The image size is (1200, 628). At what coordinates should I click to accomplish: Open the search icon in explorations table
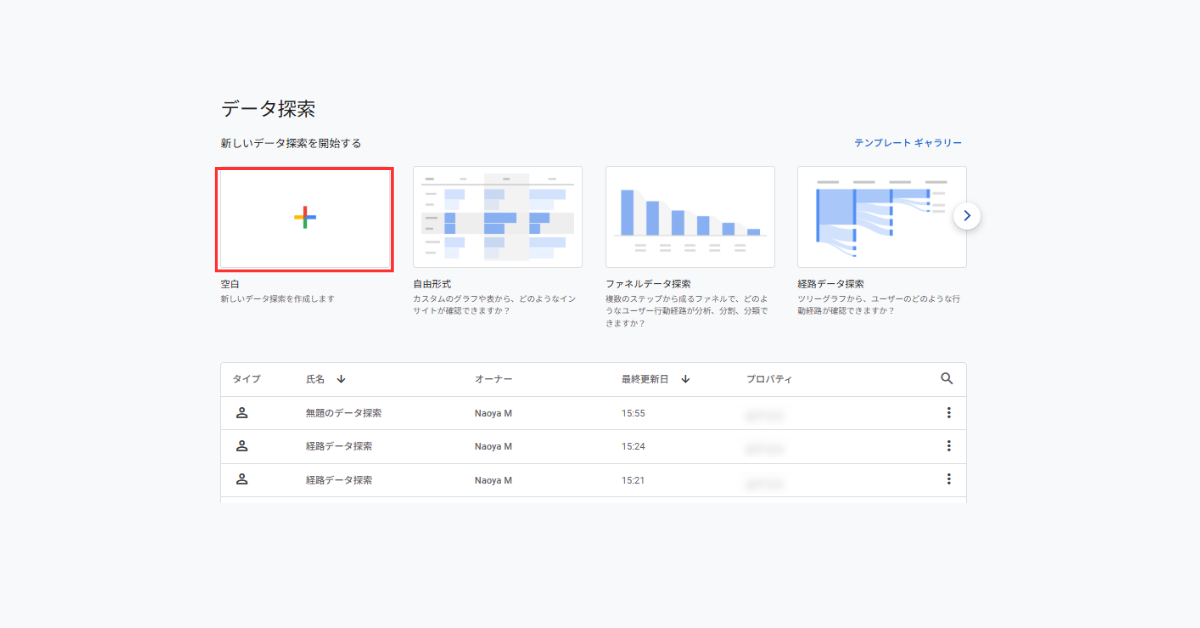947,379
